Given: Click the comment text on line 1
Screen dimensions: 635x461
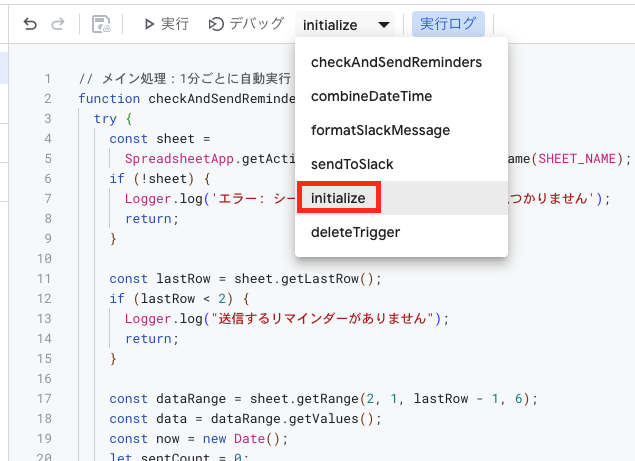Looking at the screenshot, I should coord(185,79).
